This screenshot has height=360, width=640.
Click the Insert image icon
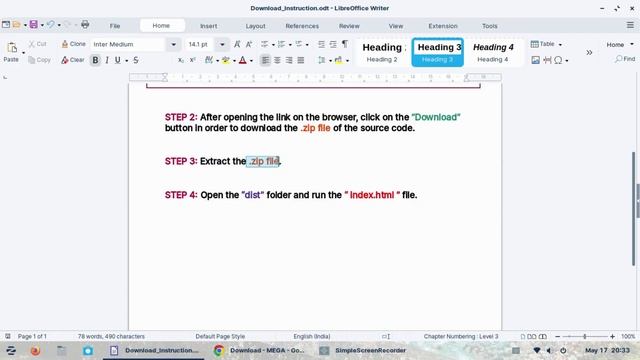point(536,60)
